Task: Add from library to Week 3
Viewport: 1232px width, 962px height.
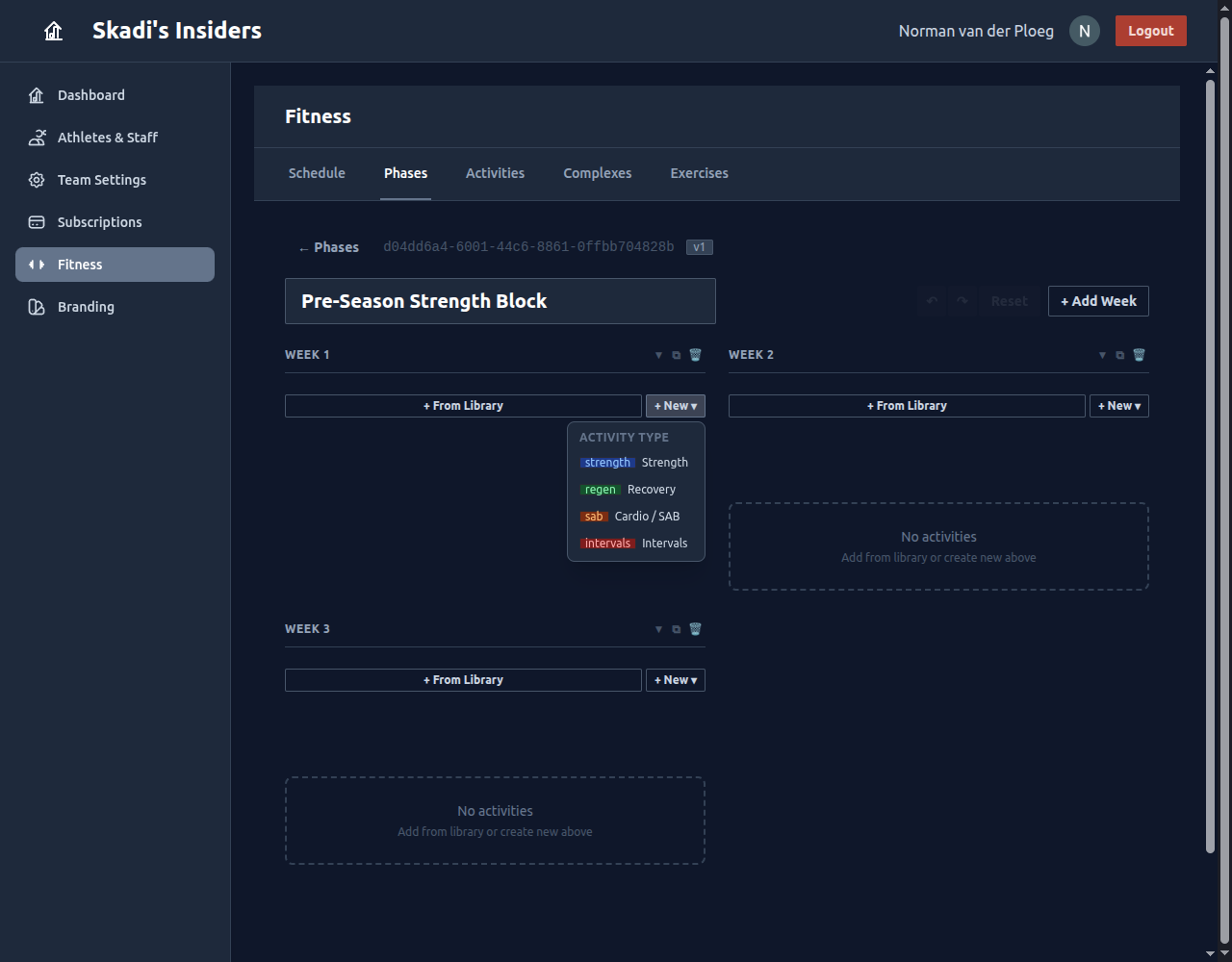Action: tap(463, 680)
